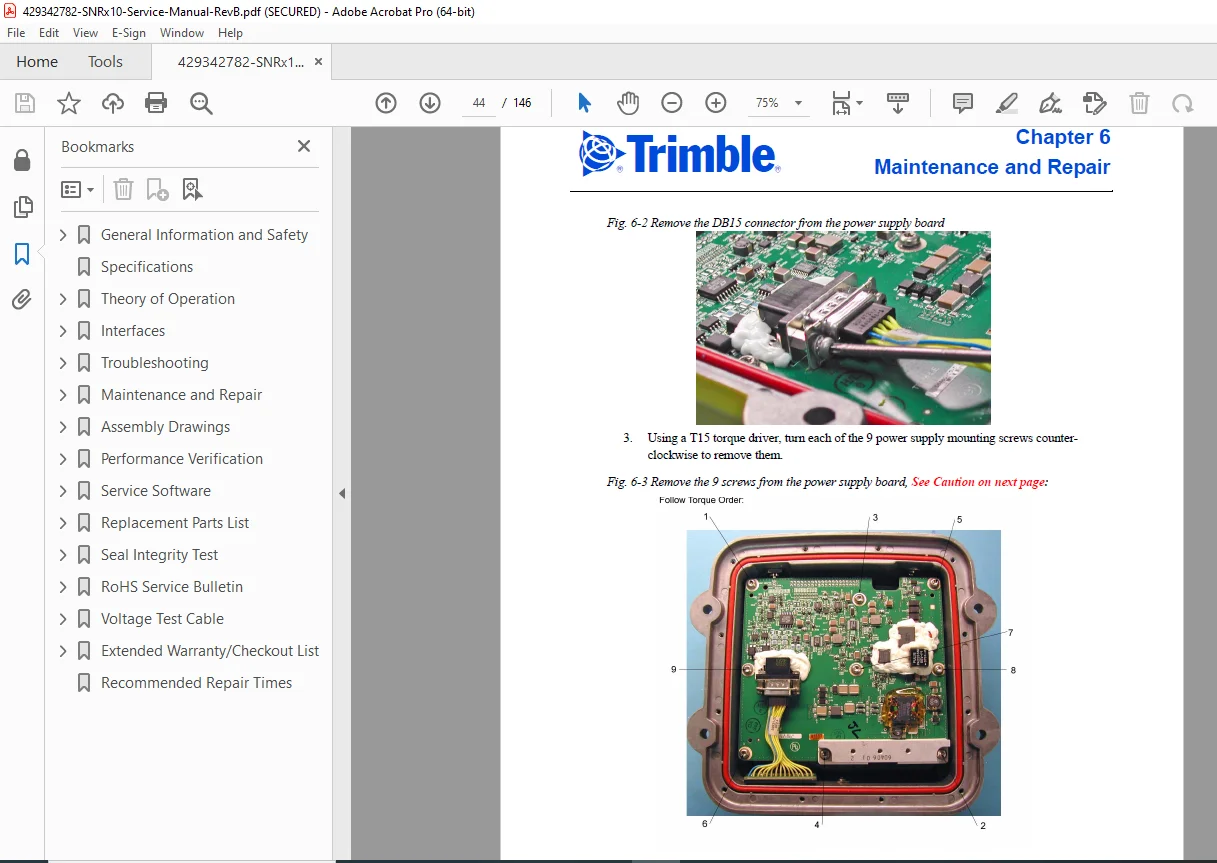Viewport: 1217px width, 863px height.
Task: Expand the Service Software bookmark
Action: 63,491
